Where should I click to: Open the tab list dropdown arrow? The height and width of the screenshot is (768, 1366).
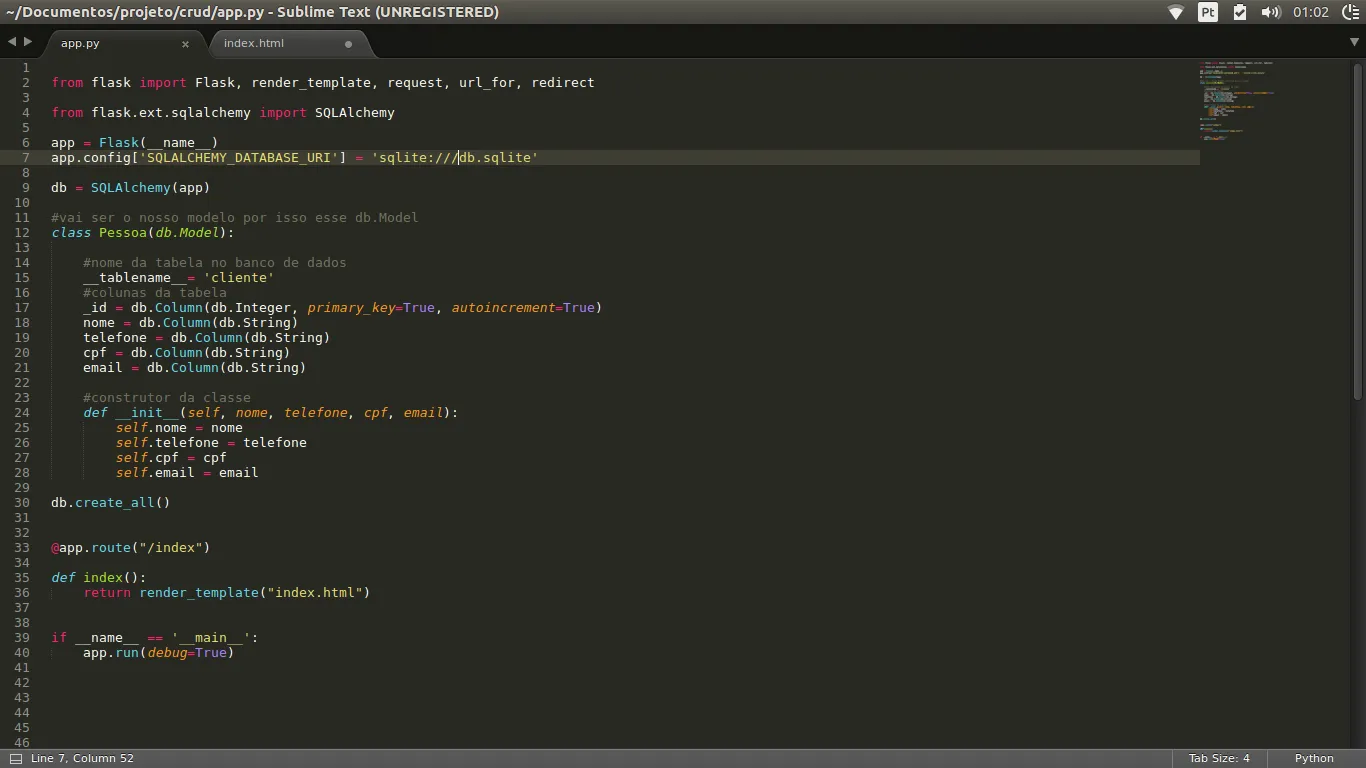coord(1356,43)
